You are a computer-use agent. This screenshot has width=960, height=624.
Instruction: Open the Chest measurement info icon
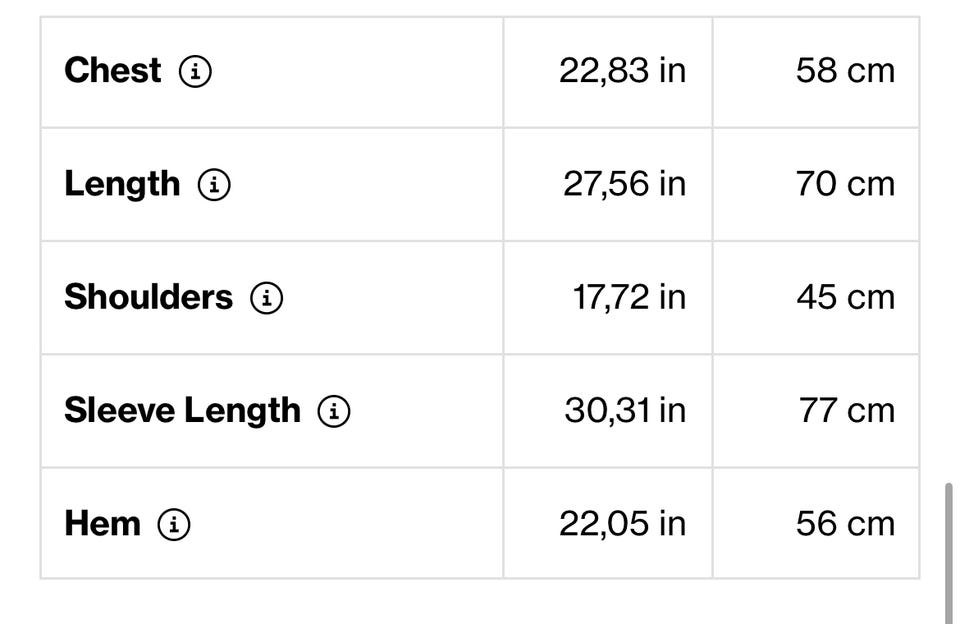tap(195, 71)
